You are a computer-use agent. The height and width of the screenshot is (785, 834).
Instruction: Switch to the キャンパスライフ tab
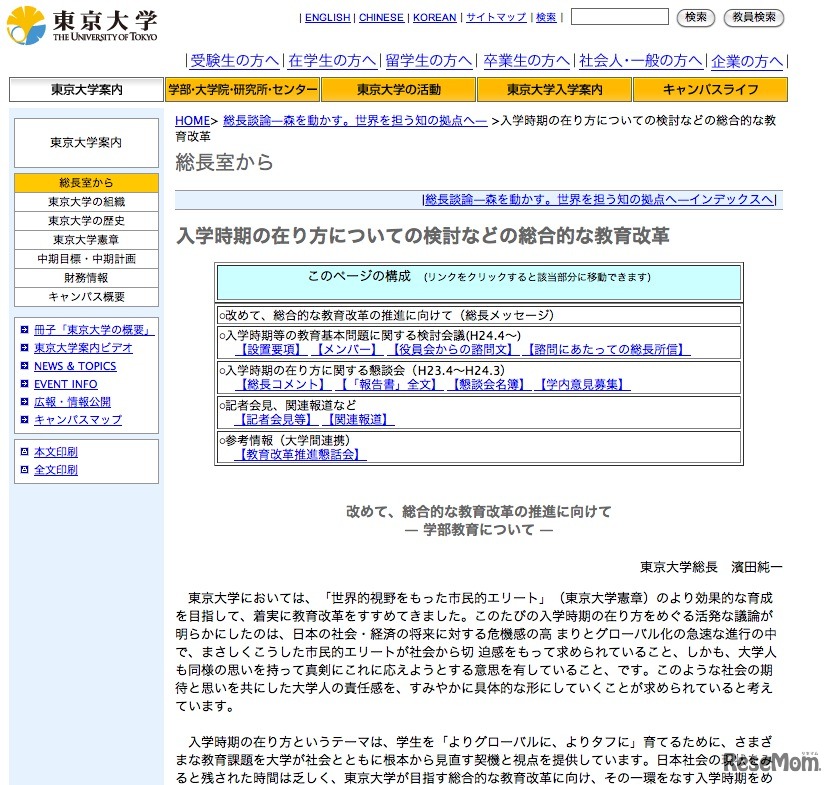(x=709, y=89)
